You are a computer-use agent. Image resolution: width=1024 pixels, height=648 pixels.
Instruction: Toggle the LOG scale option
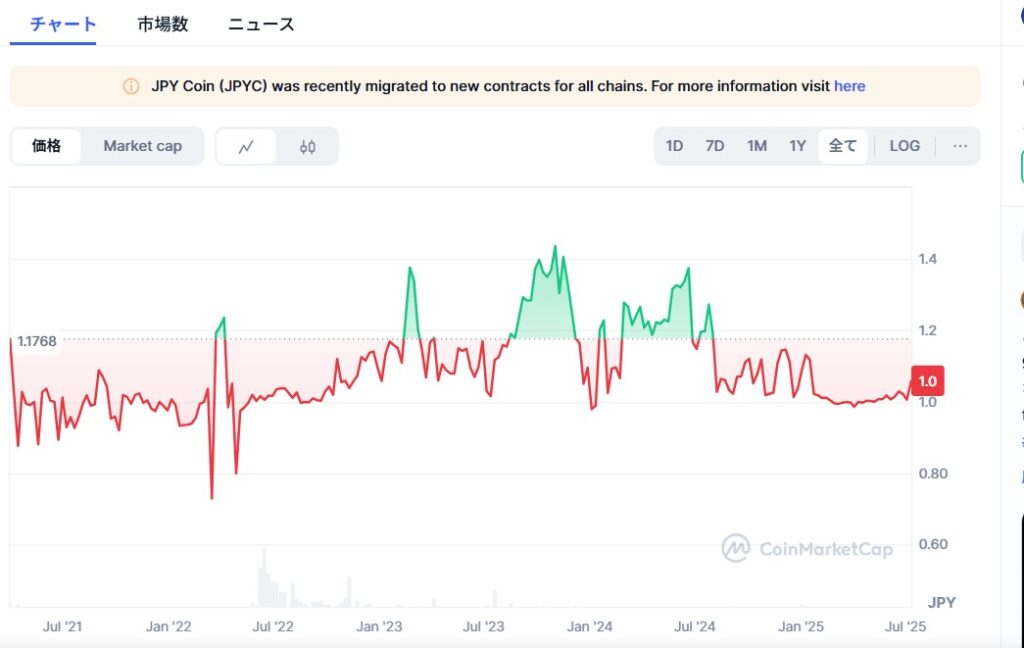[x=903, y=146]
